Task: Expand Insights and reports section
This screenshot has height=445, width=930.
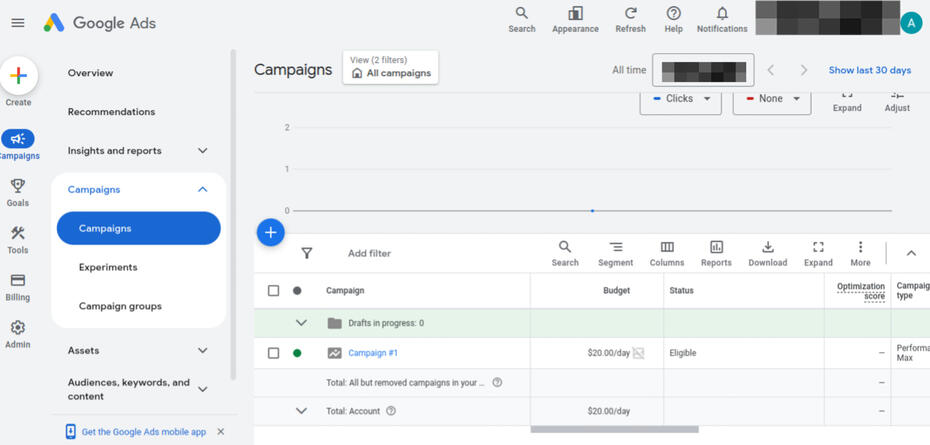Action: [x=203, y=151]
